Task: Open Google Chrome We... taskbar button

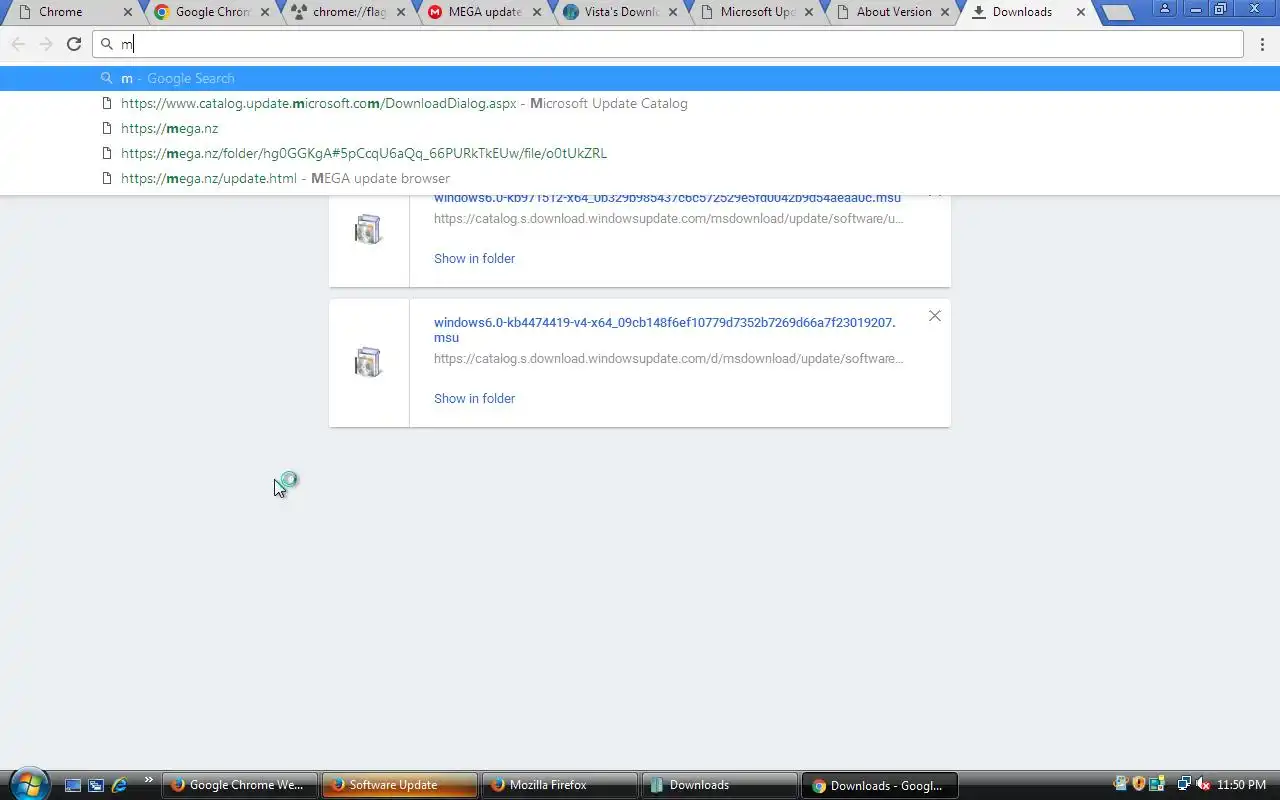Action: pos(238,785)
